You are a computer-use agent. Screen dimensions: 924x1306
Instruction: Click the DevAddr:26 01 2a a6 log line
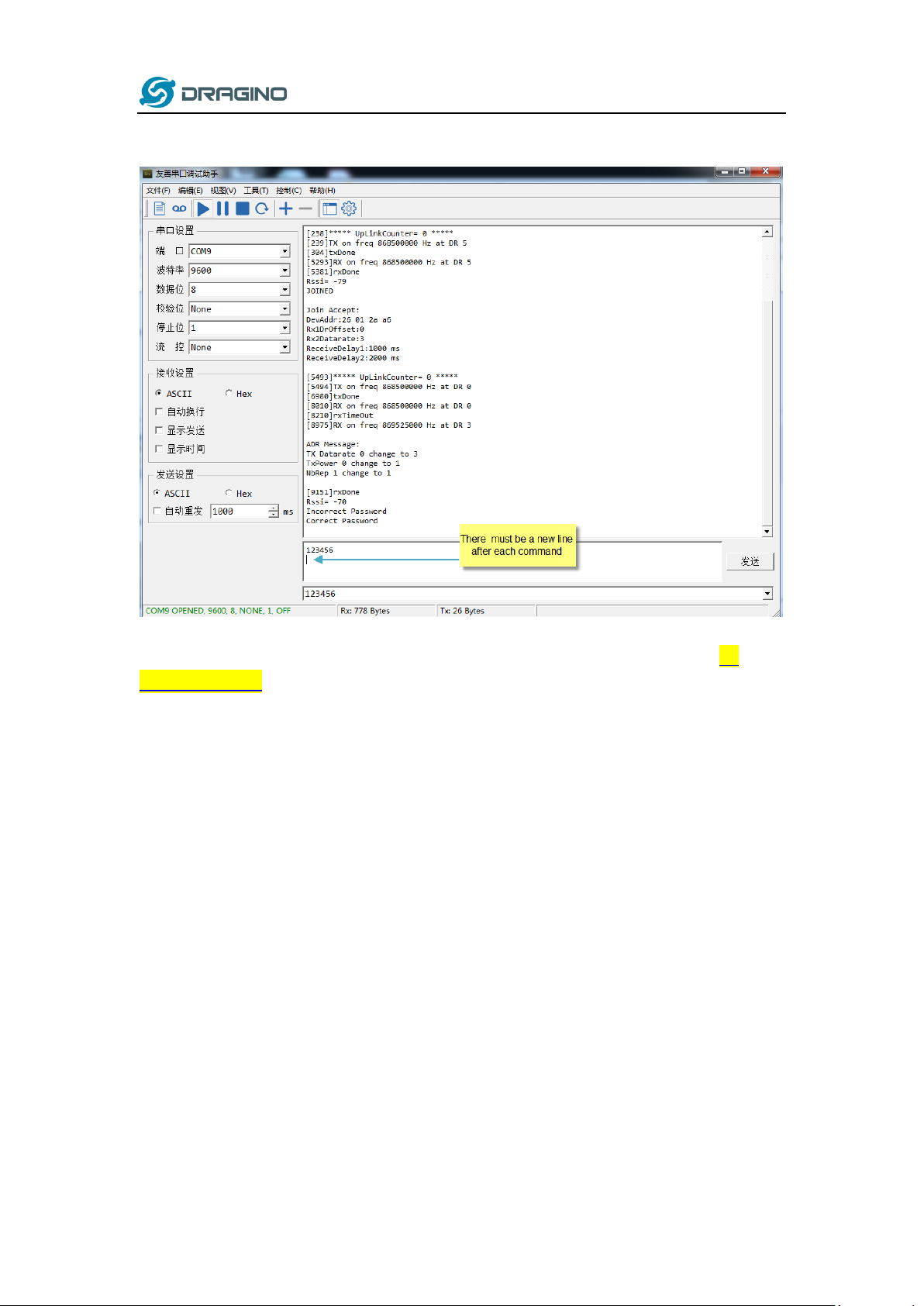tap(348, 320)
